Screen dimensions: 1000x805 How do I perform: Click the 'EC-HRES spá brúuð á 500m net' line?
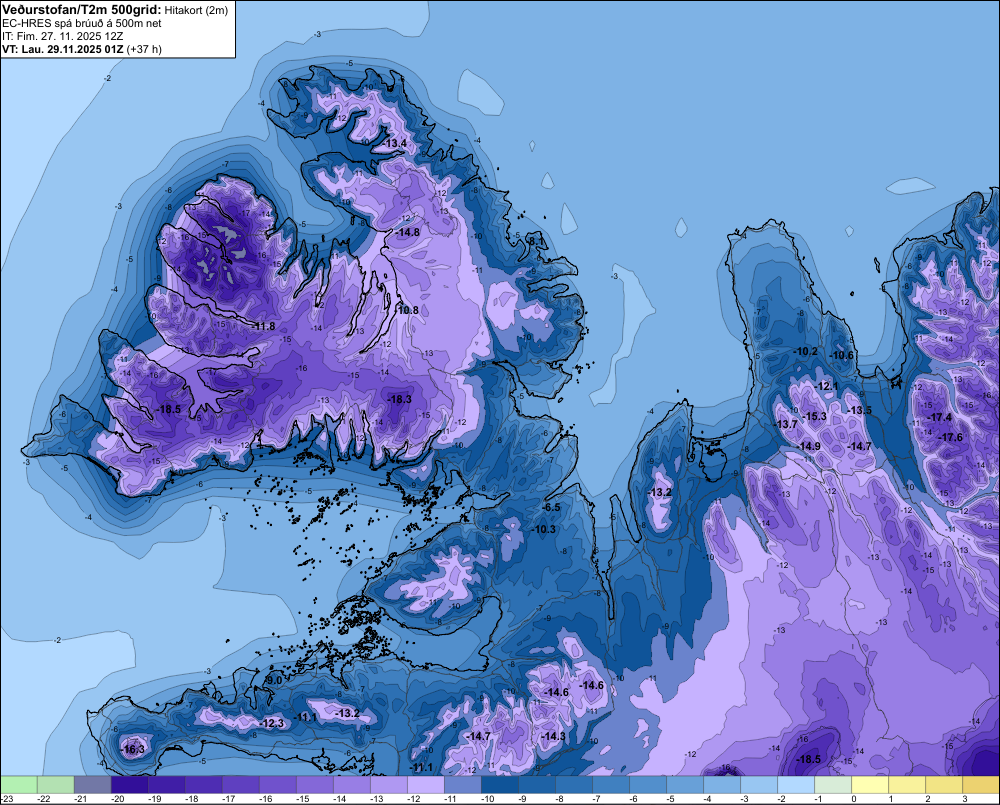click(82, 23)
